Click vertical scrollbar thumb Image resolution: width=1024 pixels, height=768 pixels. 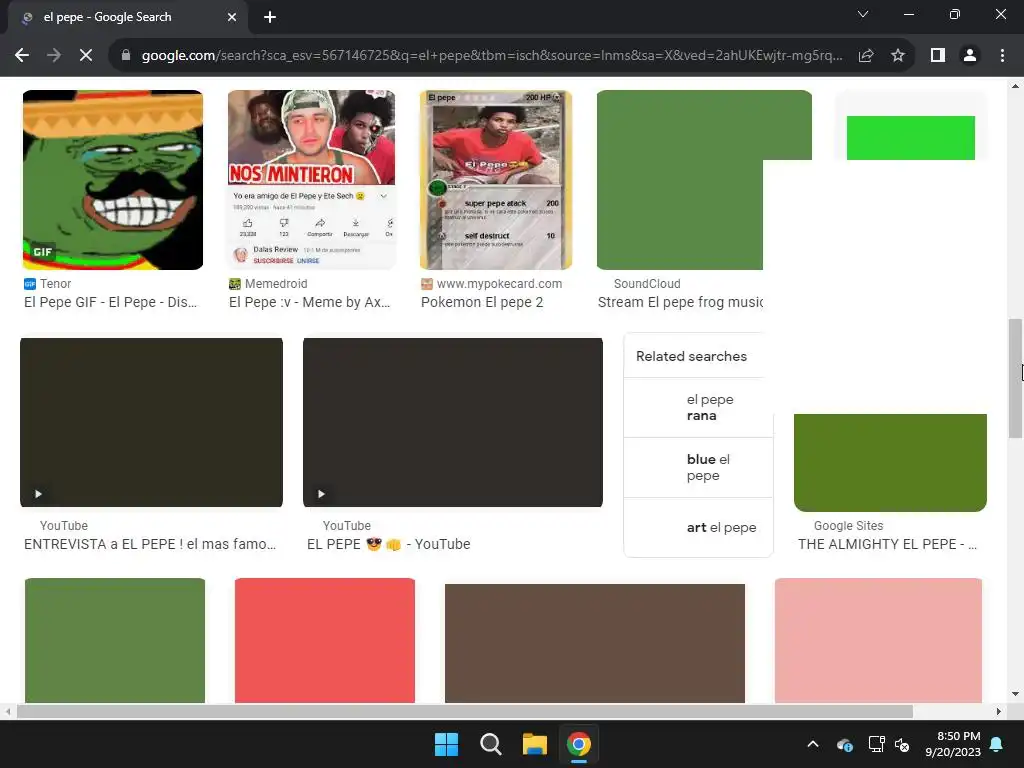[1015, 378]
